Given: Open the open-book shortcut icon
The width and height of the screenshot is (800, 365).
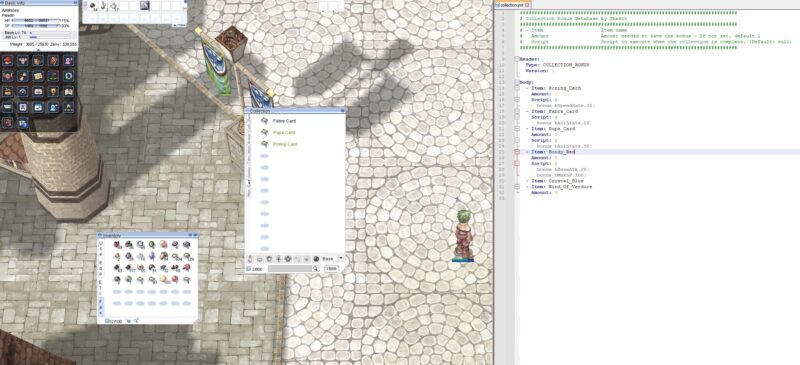Looking at the screenshot, I should pyautogui.click(x=68, y=91).
